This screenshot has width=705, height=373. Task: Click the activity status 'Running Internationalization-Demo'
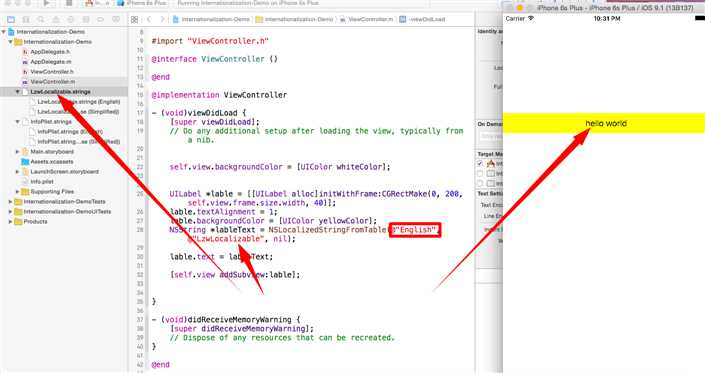(x=248, y=3)
